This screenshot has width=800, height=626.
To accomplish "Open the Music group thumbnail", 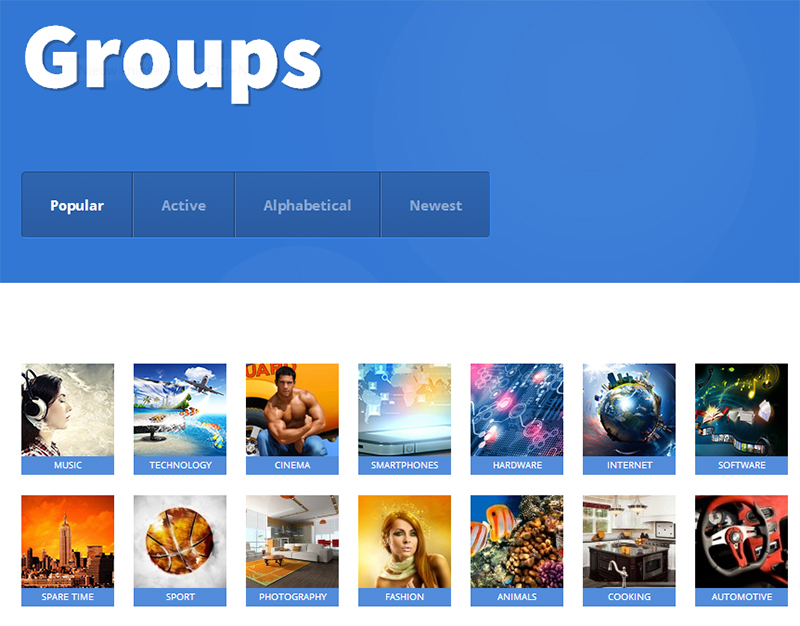I will pos(67,410).
